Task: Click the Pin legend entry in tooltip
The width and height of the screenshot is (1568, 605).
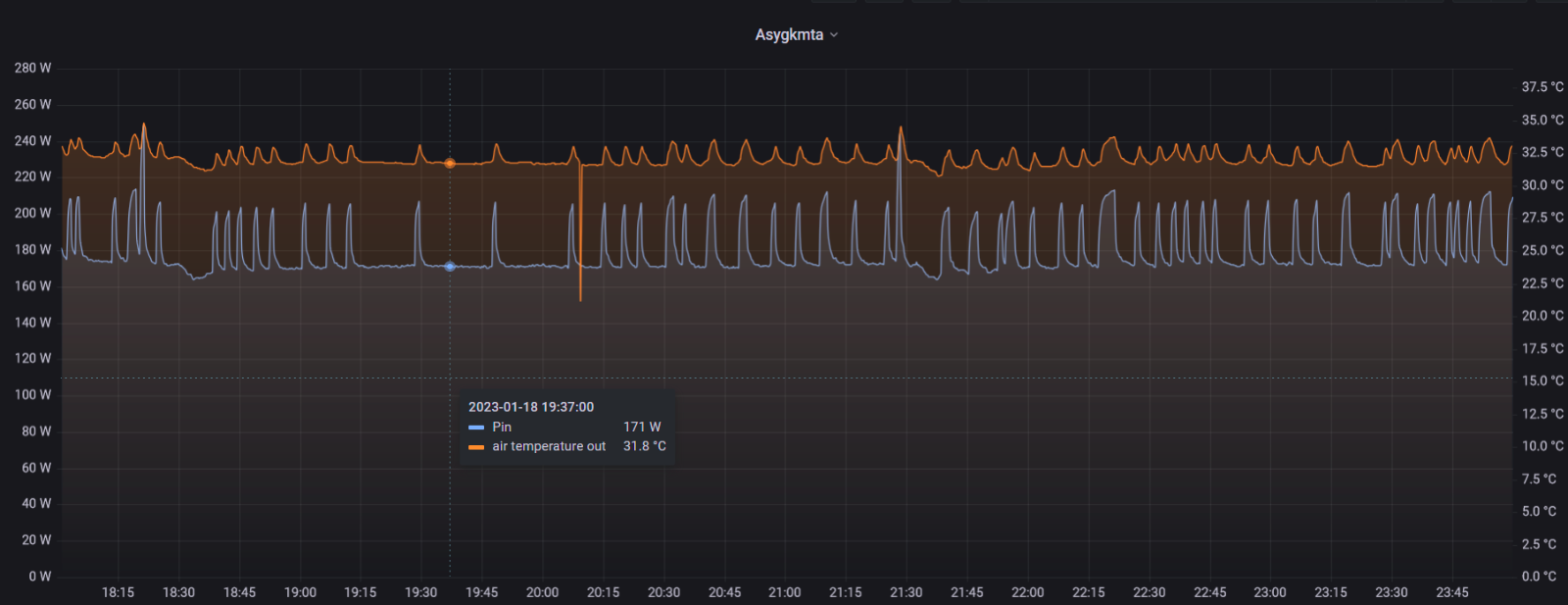Action: [x=502, y=427]
